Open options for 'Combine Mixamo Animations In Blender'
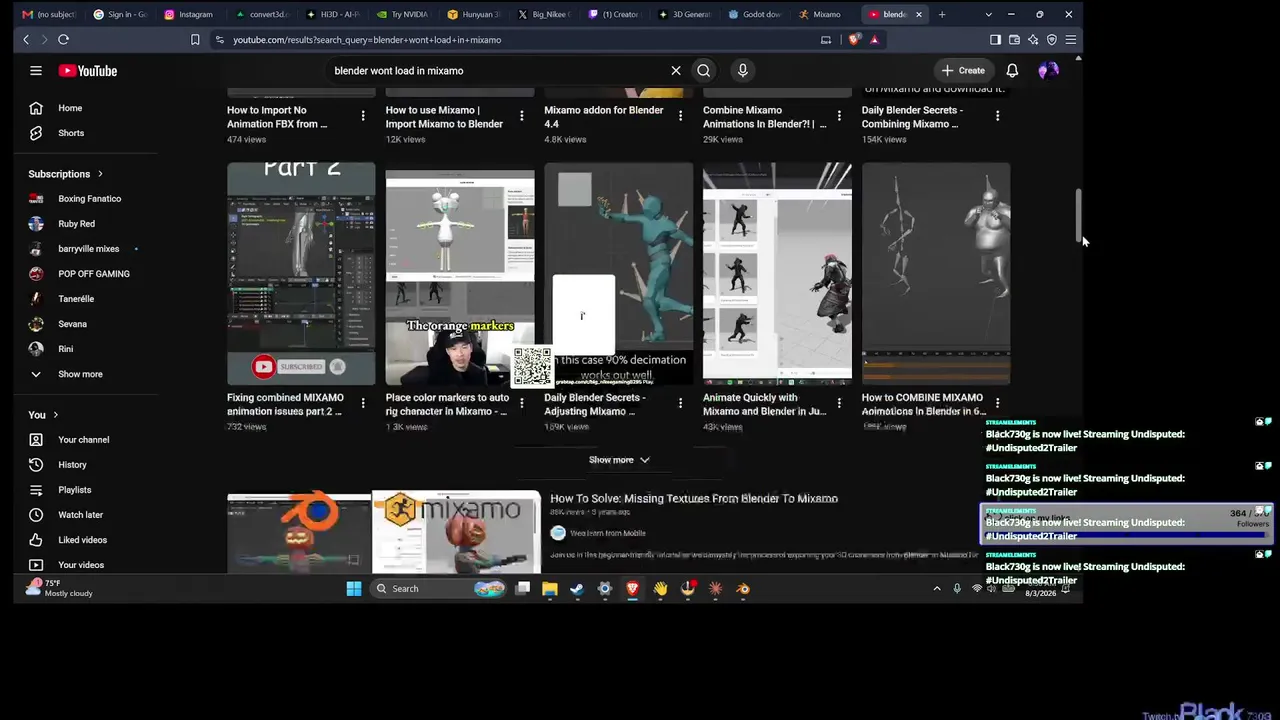The width and height of the screenshot is (1280, 720). tap(839, 116)
